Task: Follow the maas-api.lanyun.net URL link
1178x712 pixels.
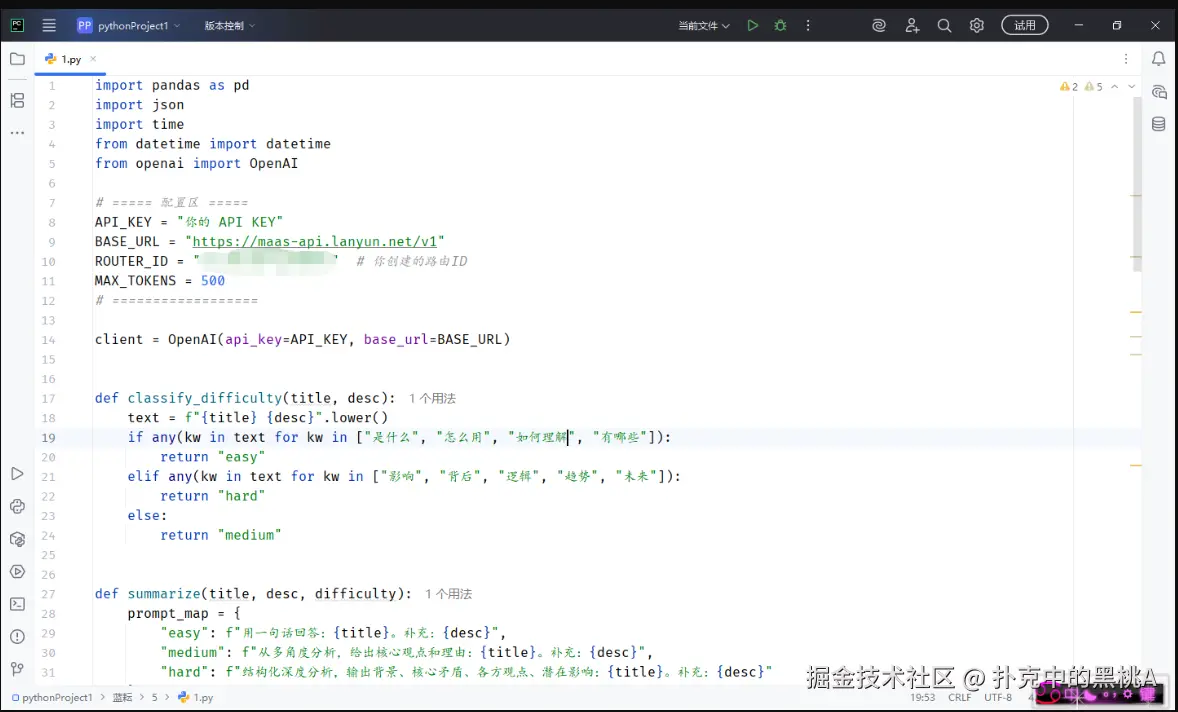Action: coord(315,241)
